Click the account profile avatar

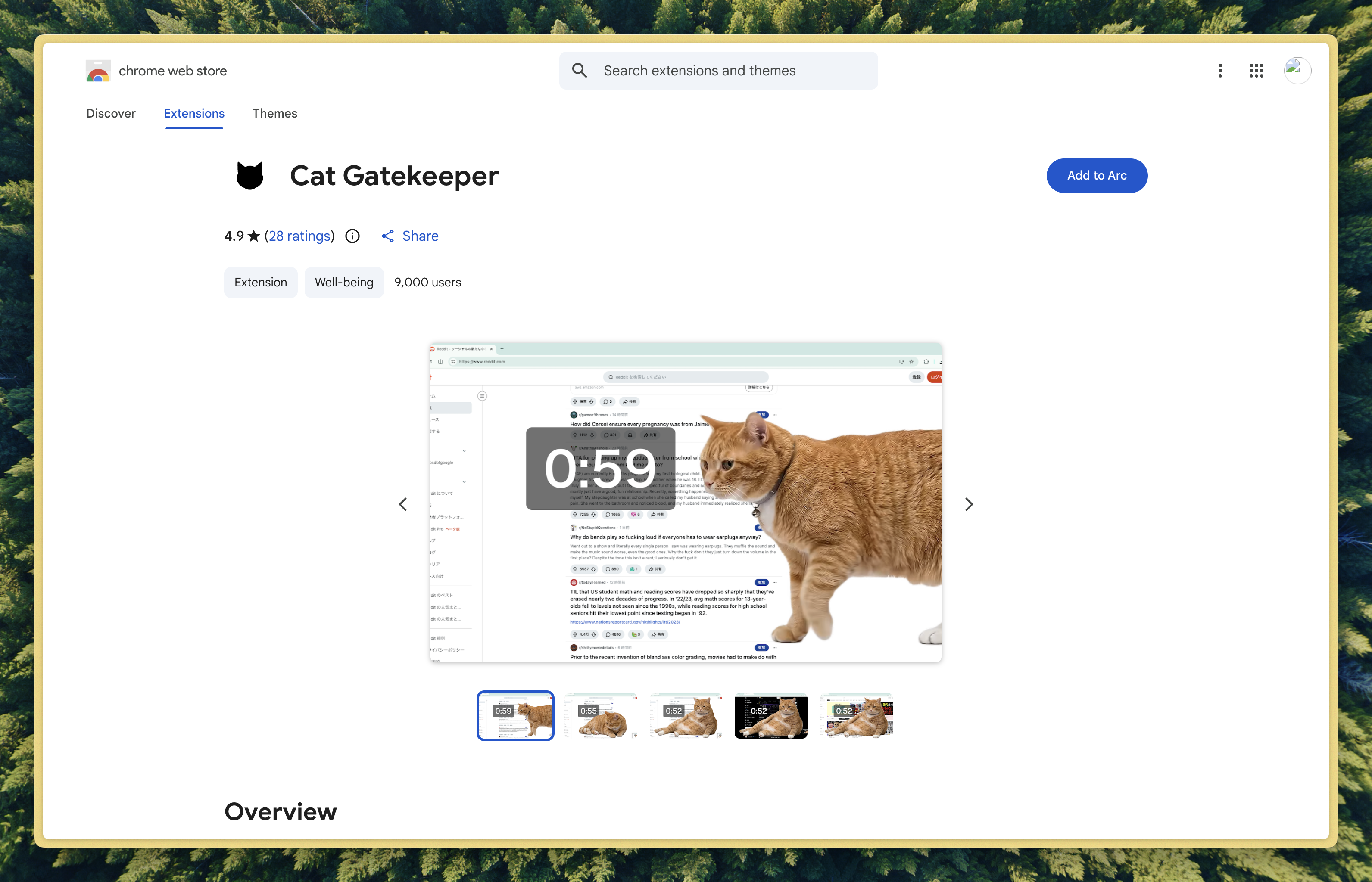coord(1297,71)
